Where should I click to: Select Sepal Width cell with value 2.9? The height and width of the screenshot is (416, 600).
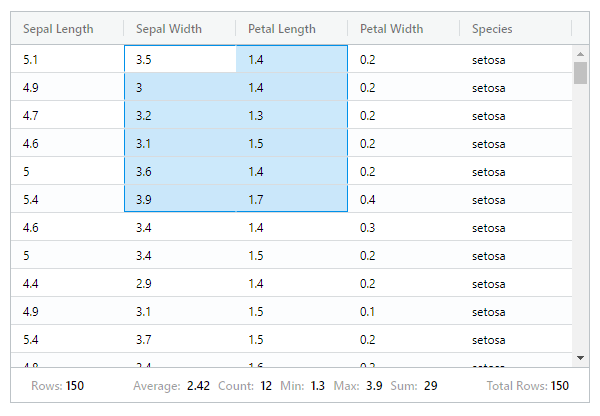(180, 284)
